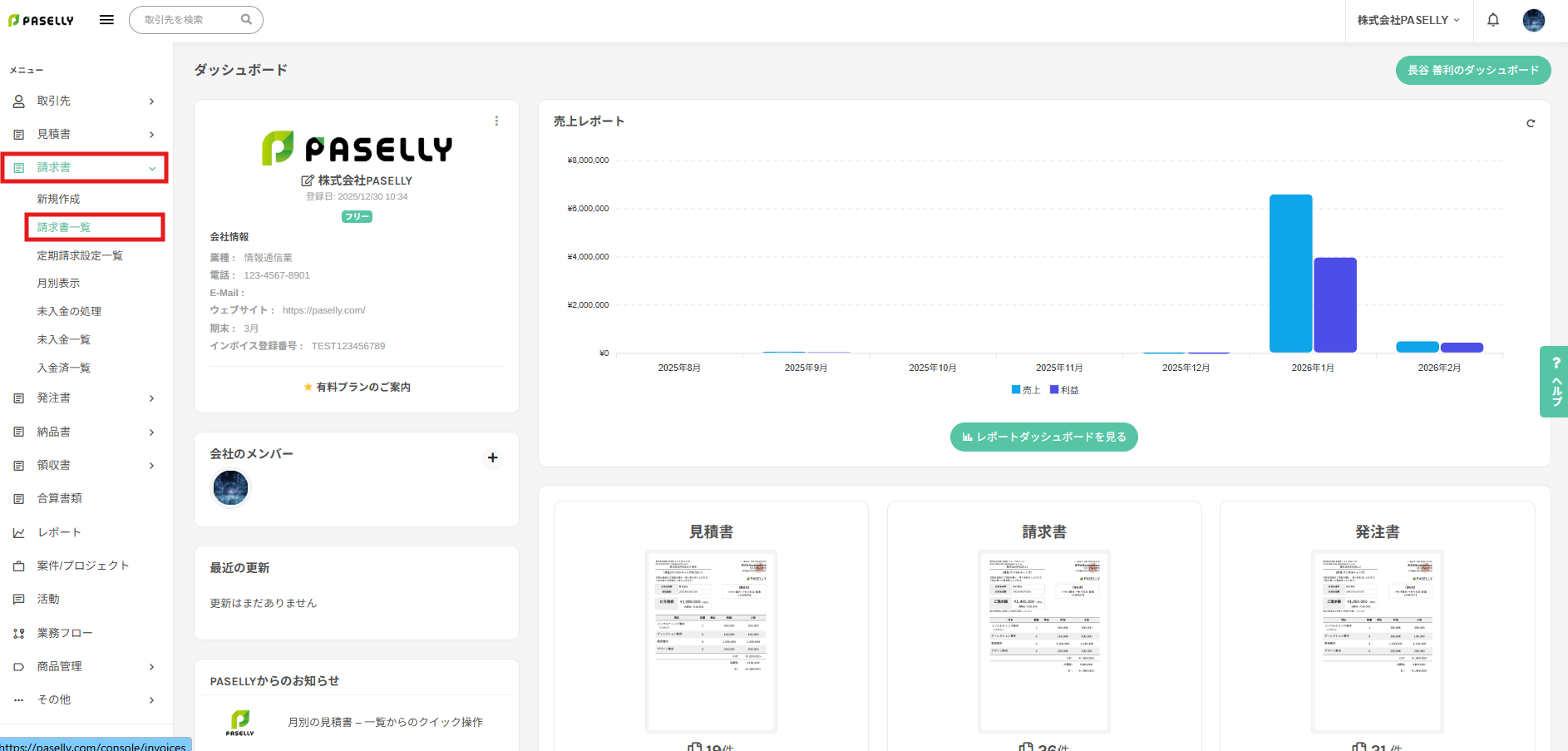Expand the 見積書 submenu chevron
1568x751 pixels.
(151, 135)
